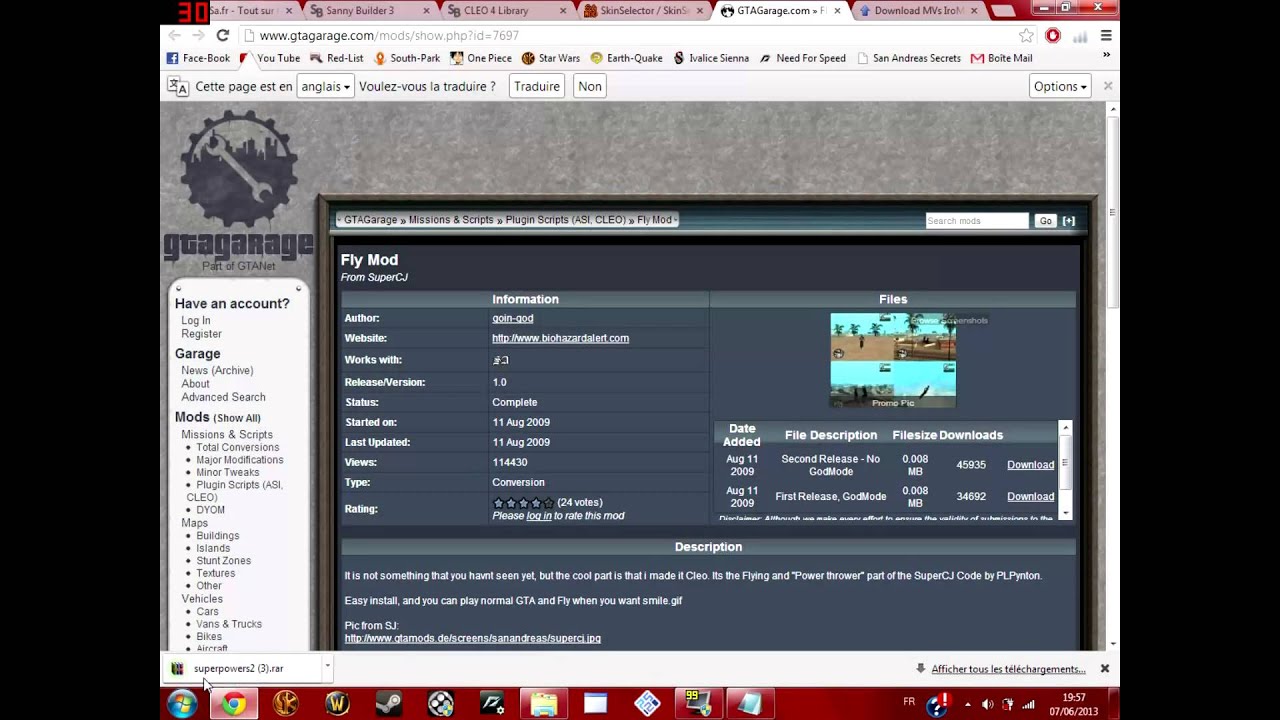The height and width of the screenshot is (720, 1280).
Task: Open the gtamods.de superci.jpg link
Action: tap(472, 638)
